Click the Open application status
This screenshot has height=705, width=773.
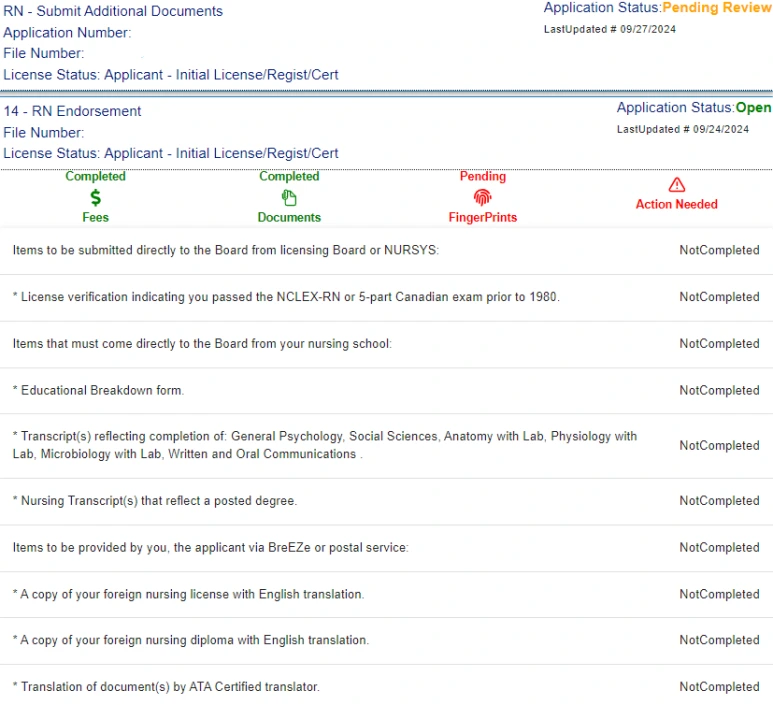(x=753, y=107)
